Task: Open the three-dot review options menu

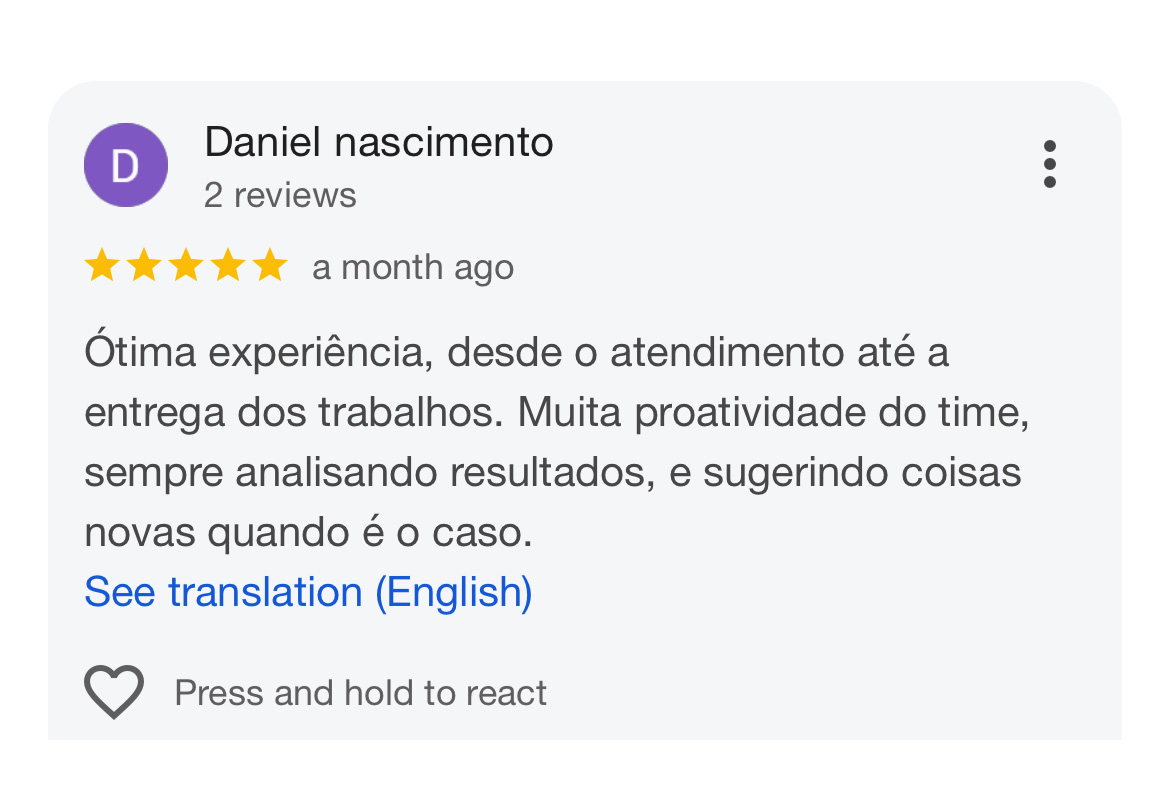Action: pos(1049,164)
